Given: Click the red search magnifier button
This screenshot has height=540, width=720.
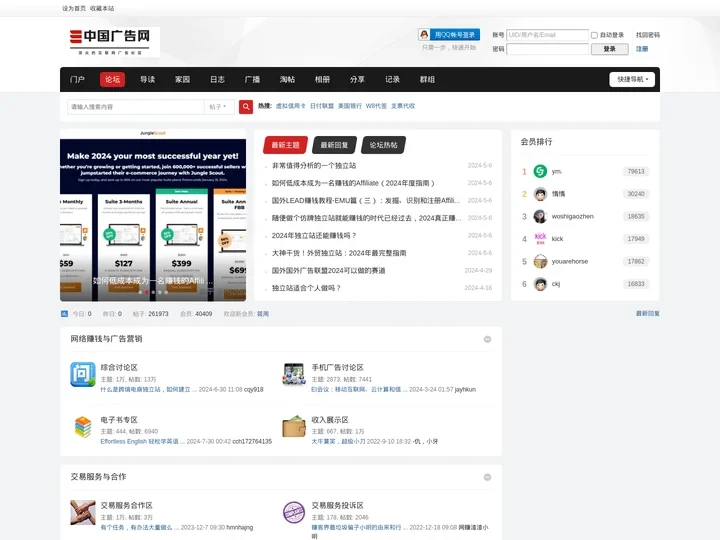Looking at the screenshot, I should pyautogui.click(x=246, y=107).
